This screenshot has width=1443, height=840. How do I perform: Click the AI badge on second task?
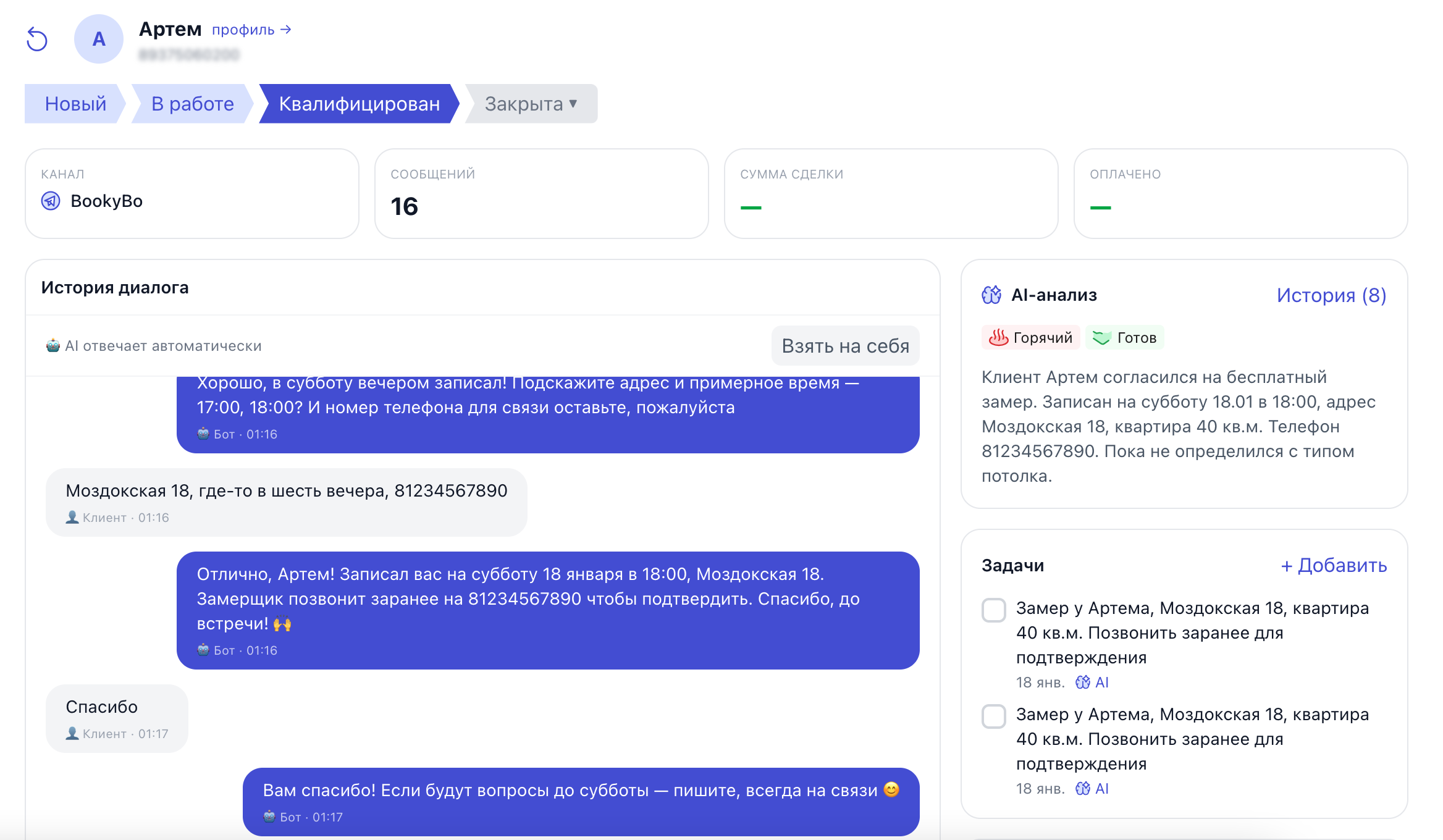(1092, 789)
